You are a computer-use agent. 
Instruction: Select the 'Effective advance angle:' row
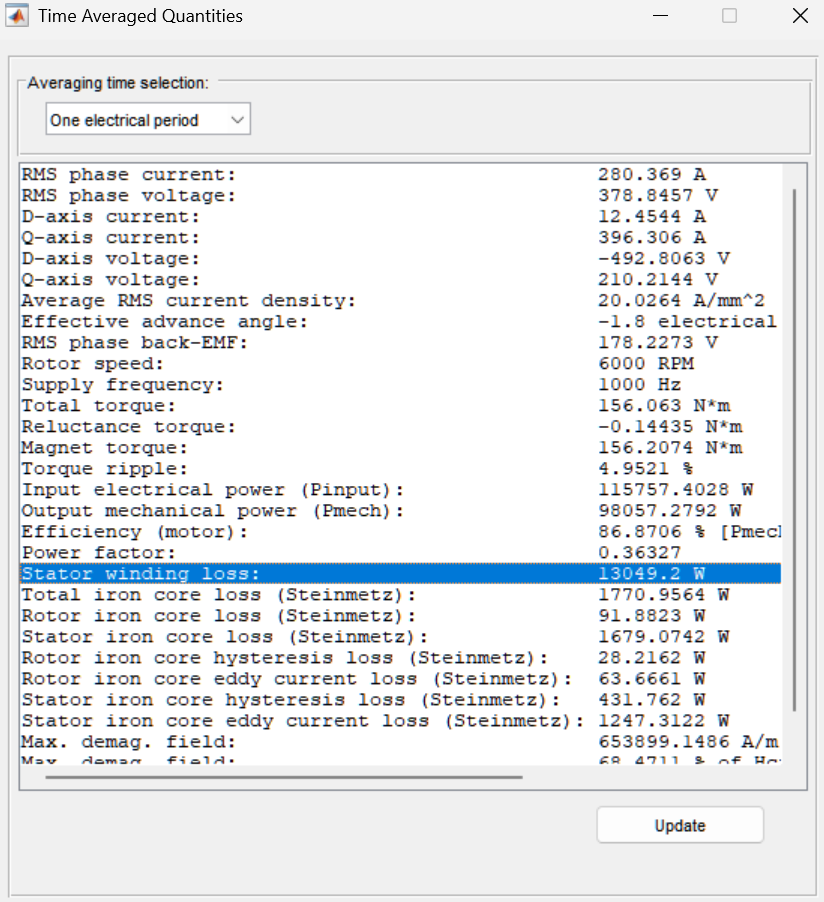pos(400,322)
